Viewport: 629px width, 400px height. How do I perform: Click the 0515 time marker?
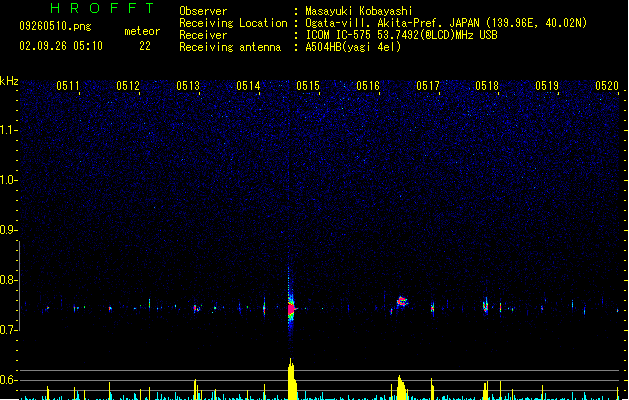pyautogui.click(x=308, y=86)
